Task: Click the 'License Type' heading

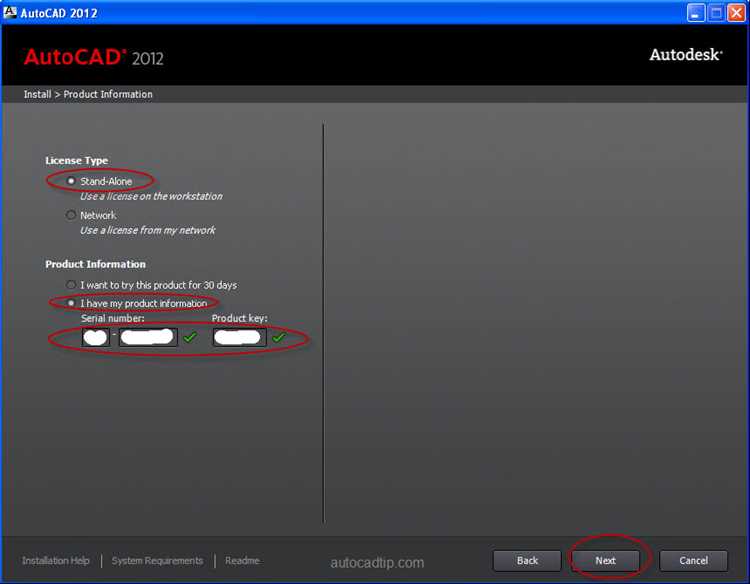Action: pos(77,161)
